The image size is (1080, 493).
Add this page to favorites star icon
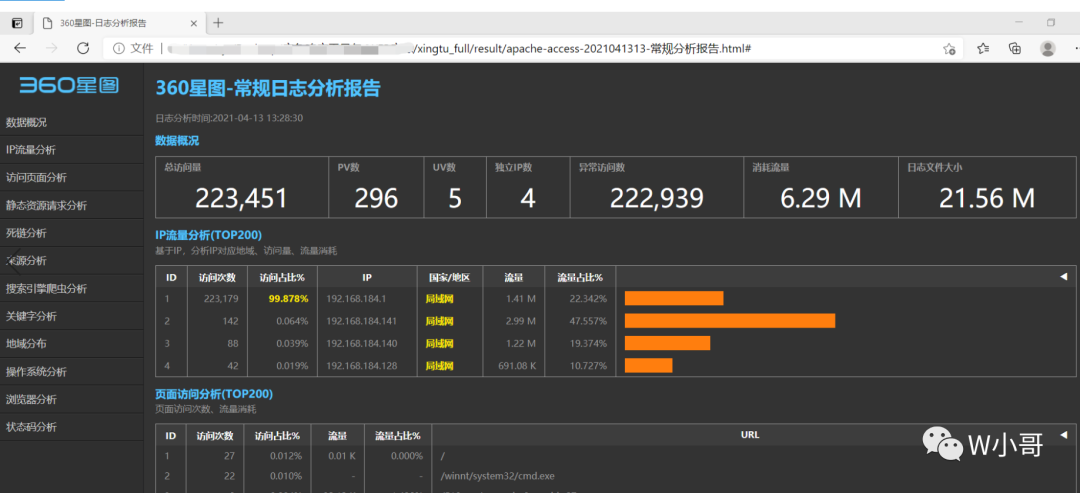click(x=949, y=48)
